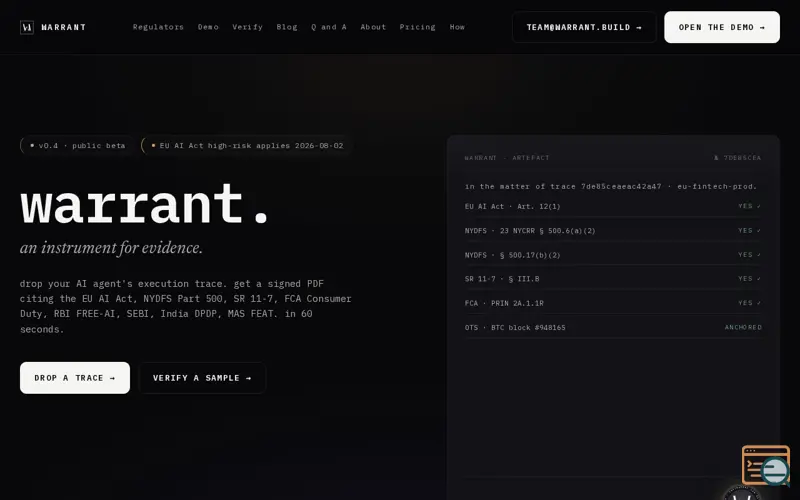Click the 'EU AI Act · Art. 12(1)' row
800x500 pixels.
coord(613,207)
